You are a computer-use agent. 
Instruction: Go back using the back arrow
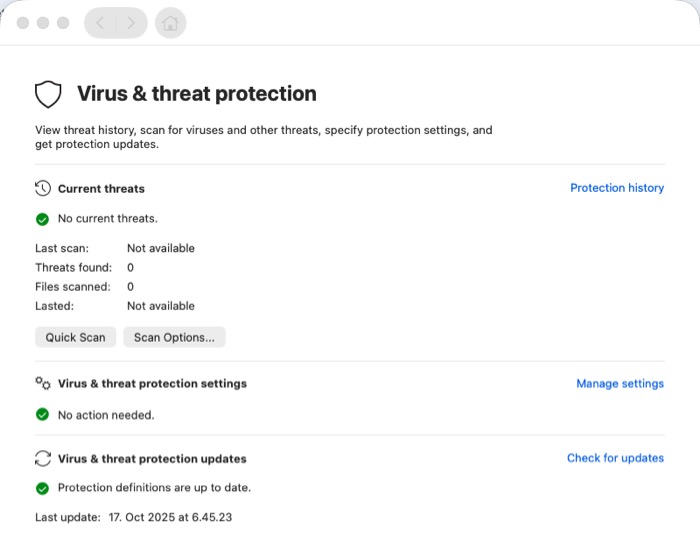101,23
